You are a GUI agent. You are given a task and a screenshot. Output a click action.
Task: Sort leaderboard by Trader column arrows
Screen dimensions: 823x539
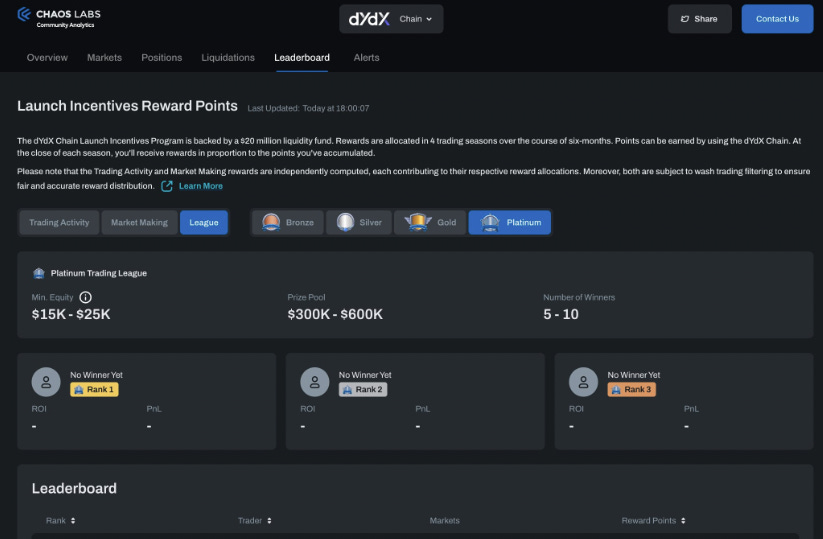pyautogui.click(x=269, y=521)
